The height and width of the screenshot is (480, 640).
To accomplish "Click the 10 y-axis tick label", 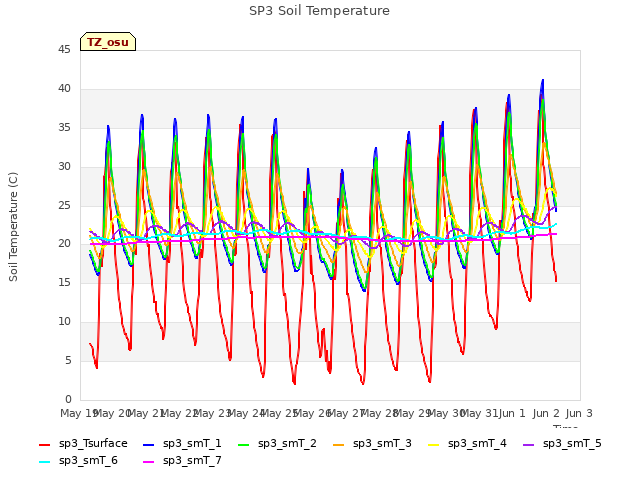I will (x=64, y=322).
